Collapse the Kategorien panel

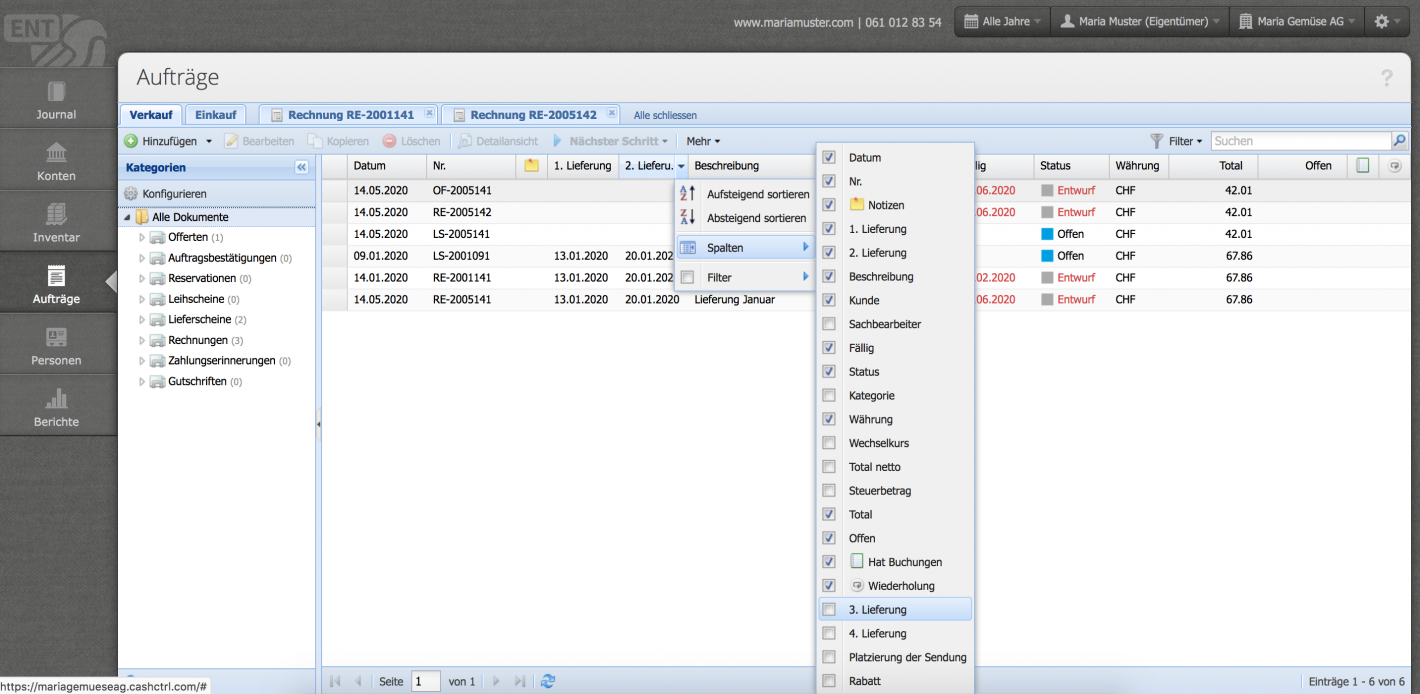(301, 167)
